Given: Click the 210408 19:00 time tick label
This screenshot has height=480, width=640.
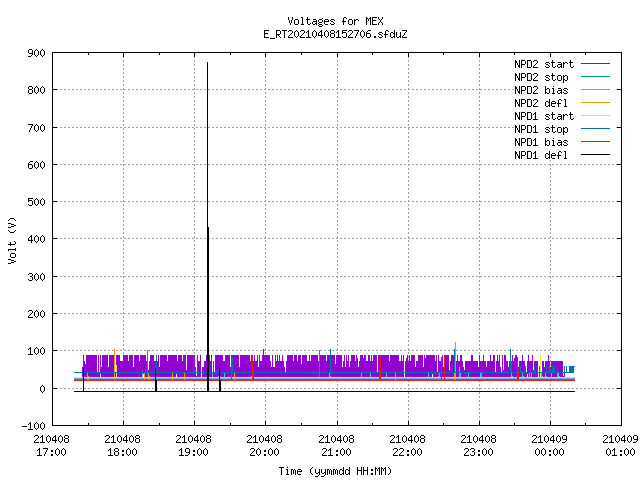Looking at the screenshot, I should [193, 446].
